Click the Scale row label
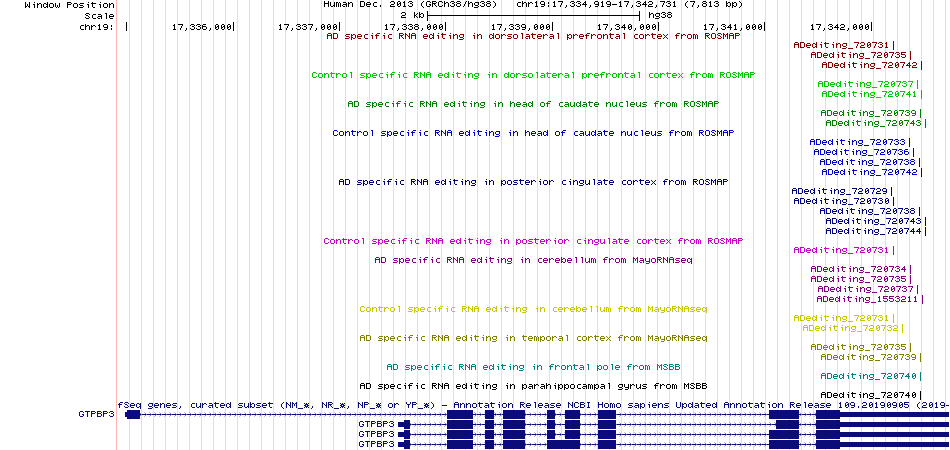Viewport: 950px width, 450px height. 99,15
